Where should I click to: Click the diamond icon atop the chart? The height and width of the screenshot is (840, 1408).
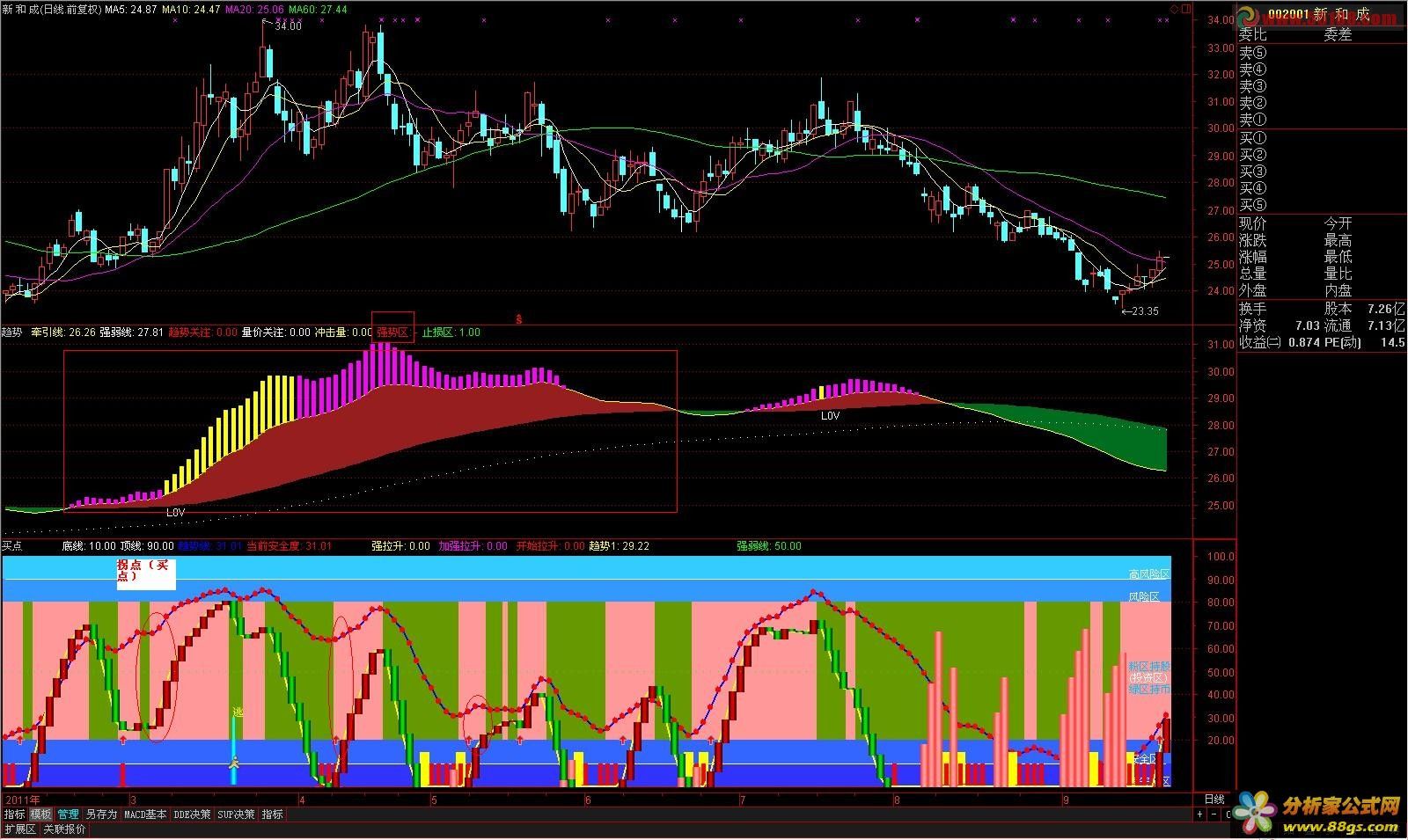(1174, 9)
